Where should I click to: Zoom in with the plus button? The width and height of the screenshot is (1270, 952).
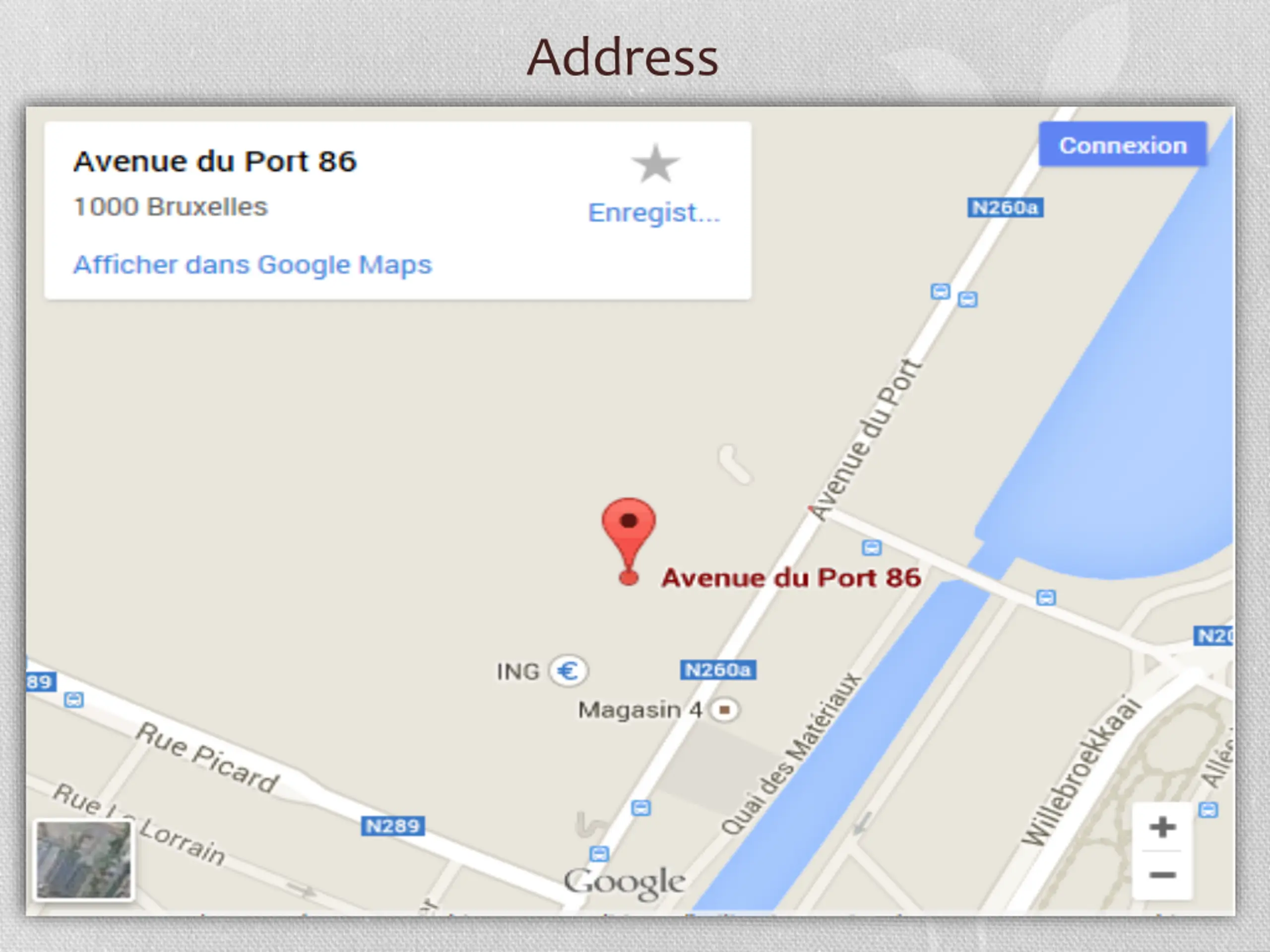pos(1162,827)
